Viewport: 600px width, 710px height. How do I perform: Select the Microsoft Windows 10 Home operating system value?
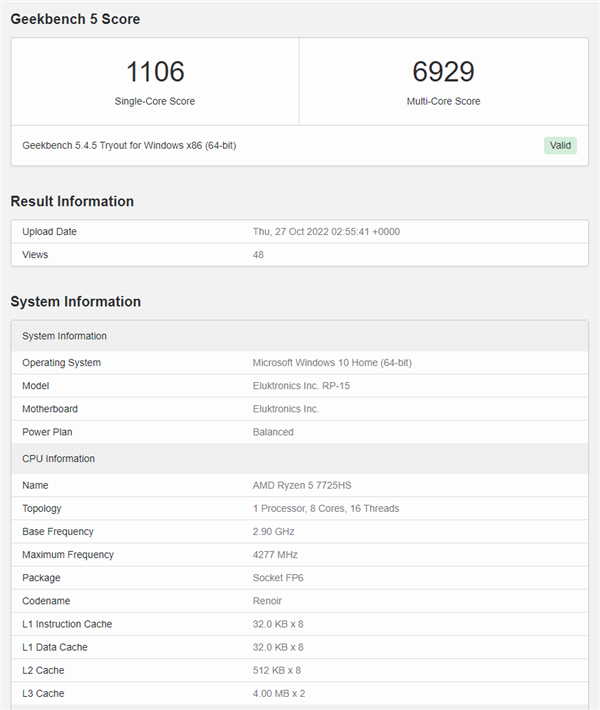[332, 363]
